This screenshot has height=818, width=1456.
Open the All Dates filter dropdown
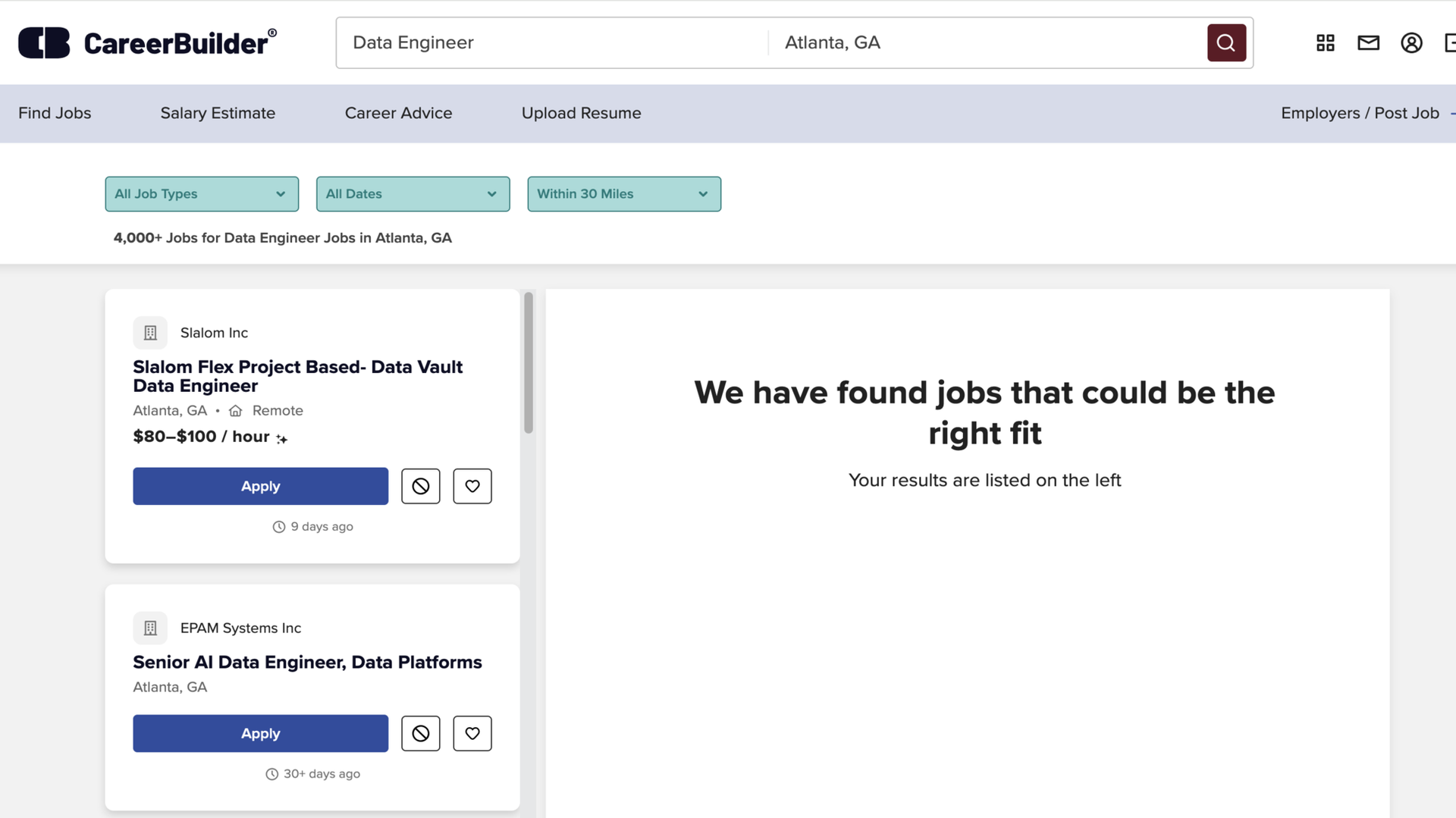click(413, 194)
